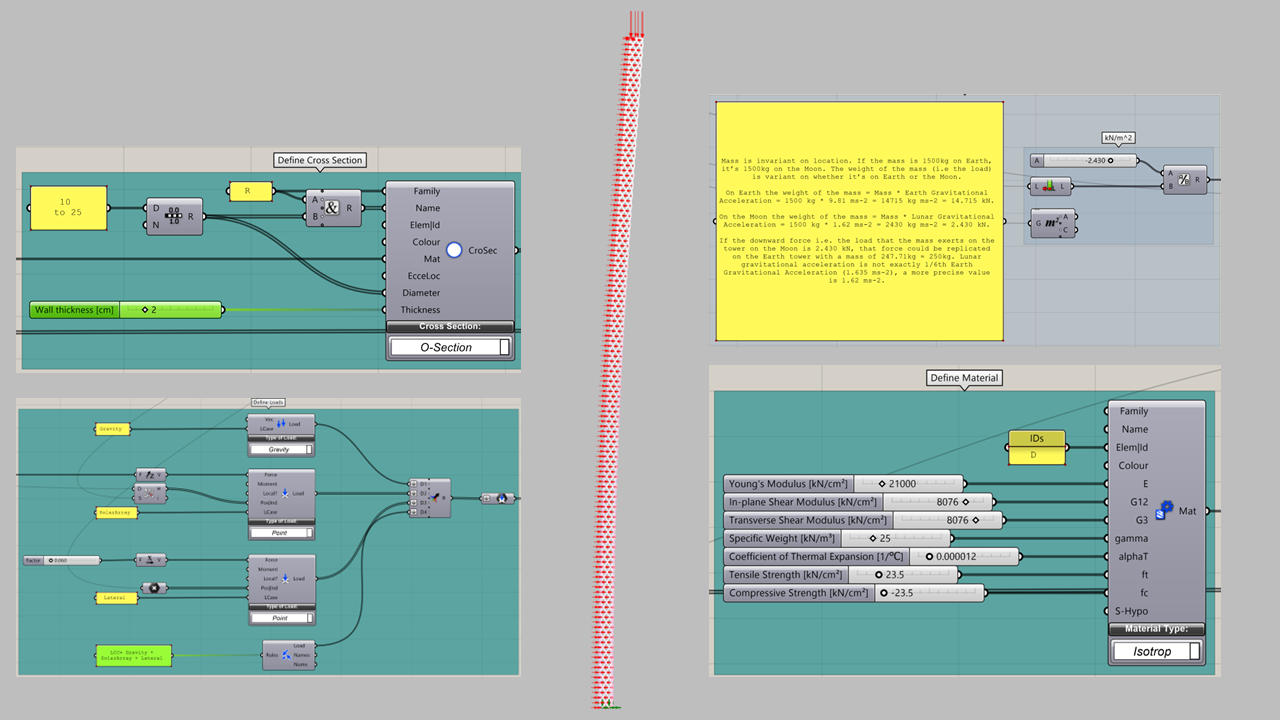
Task: Click the CroSec cross section circle icon
Action: tap(454, 250)
